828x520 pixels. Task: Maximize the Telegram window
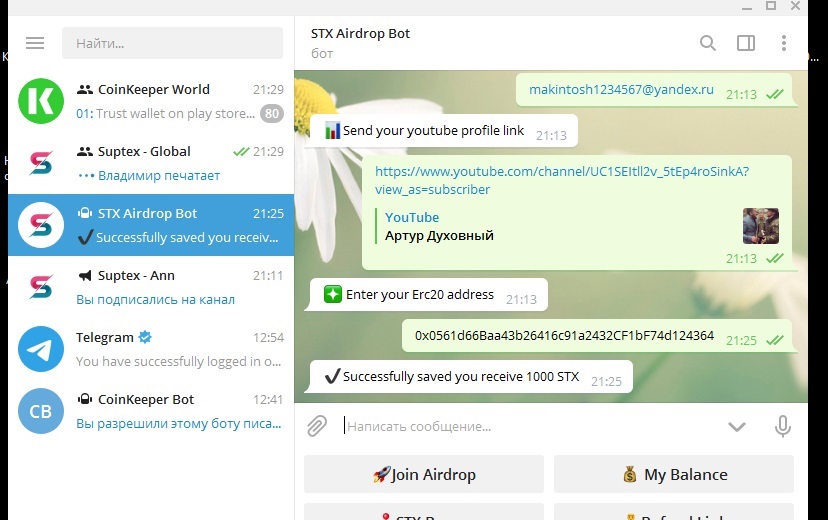pos(770,6)
